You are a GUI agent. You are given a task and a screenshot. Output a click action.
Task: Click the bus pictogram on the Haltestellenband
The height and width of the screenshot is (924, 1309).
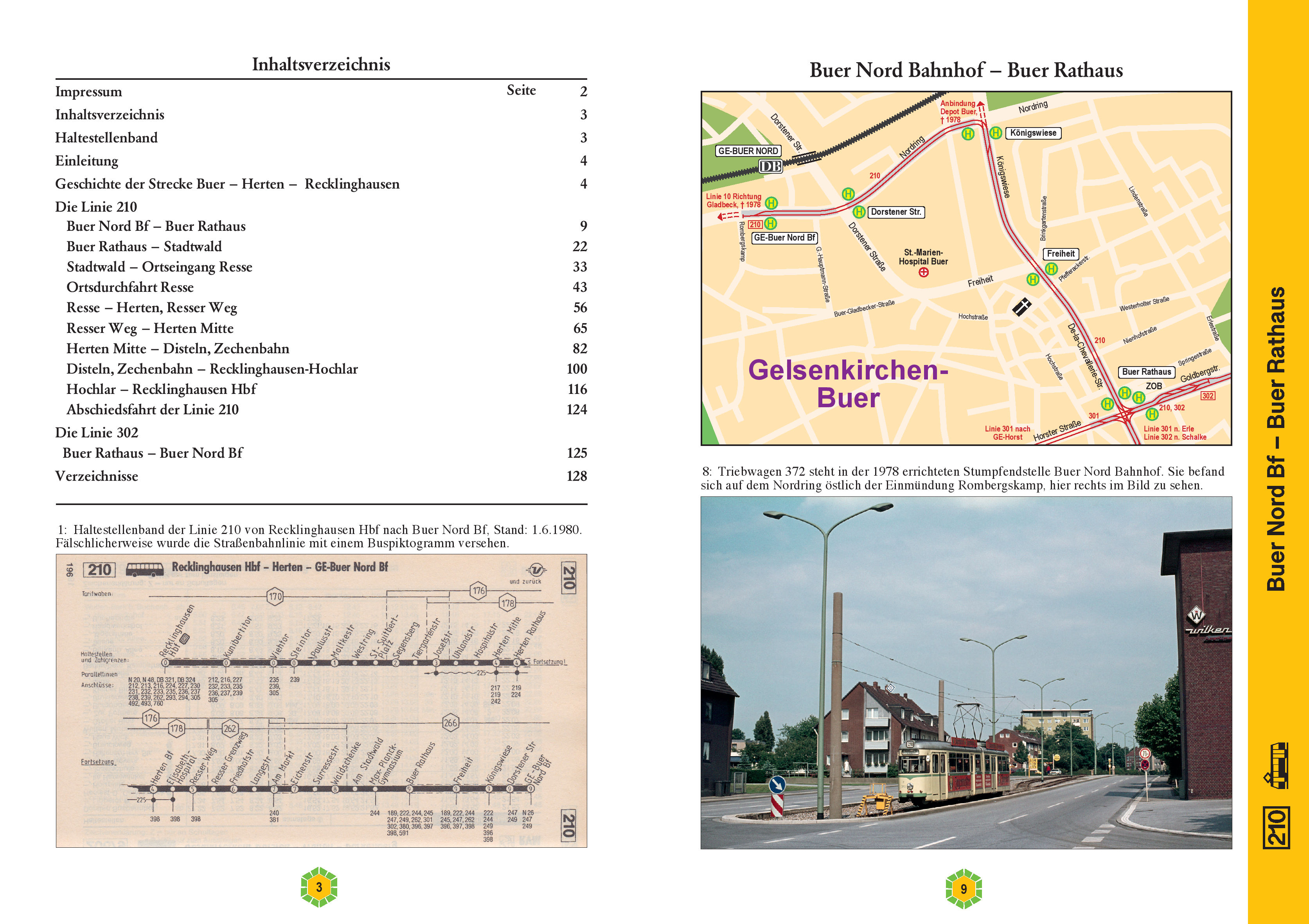click(145, 569)
